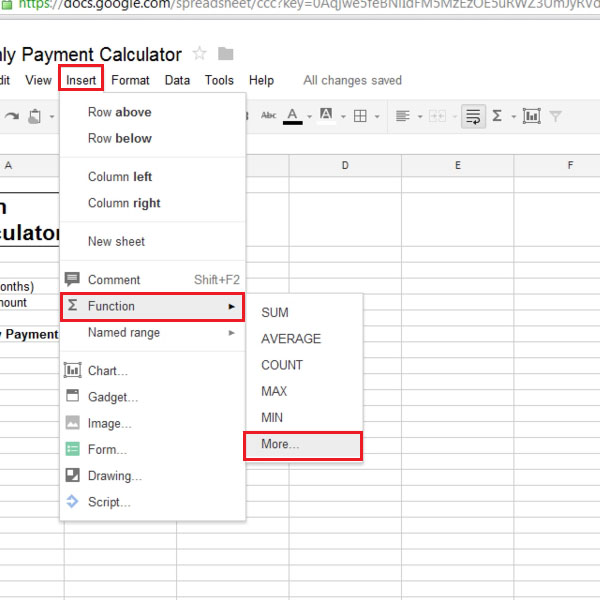Choose Column right
The image size is (600, 600).
[x=153, y=203]
